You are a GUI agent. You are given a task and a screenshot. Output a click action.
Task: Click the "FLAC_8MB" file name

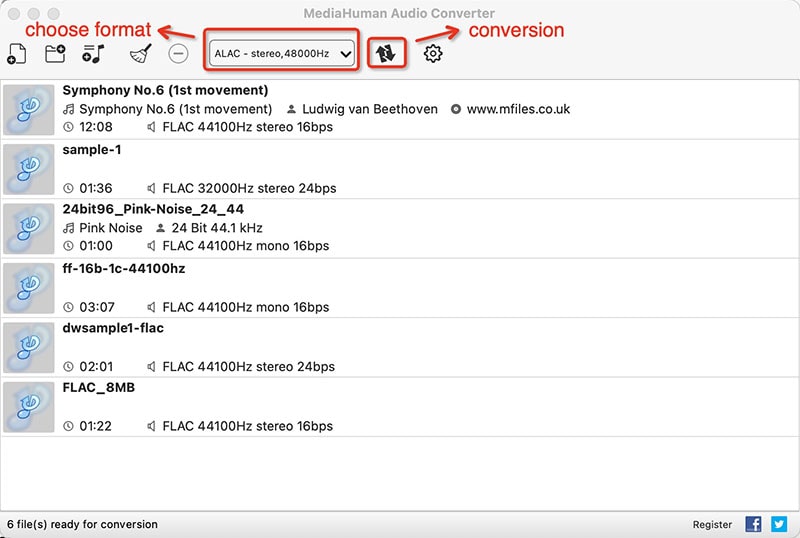98,388
